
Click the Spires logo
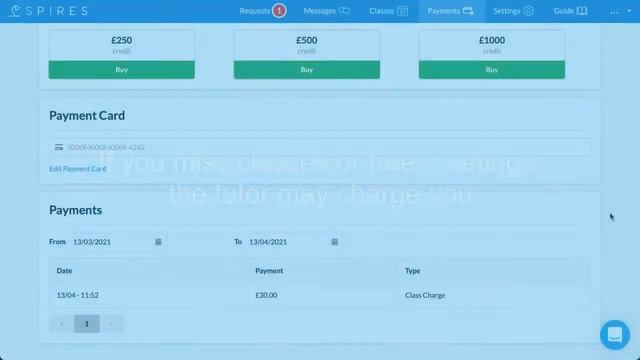(48, 11)
